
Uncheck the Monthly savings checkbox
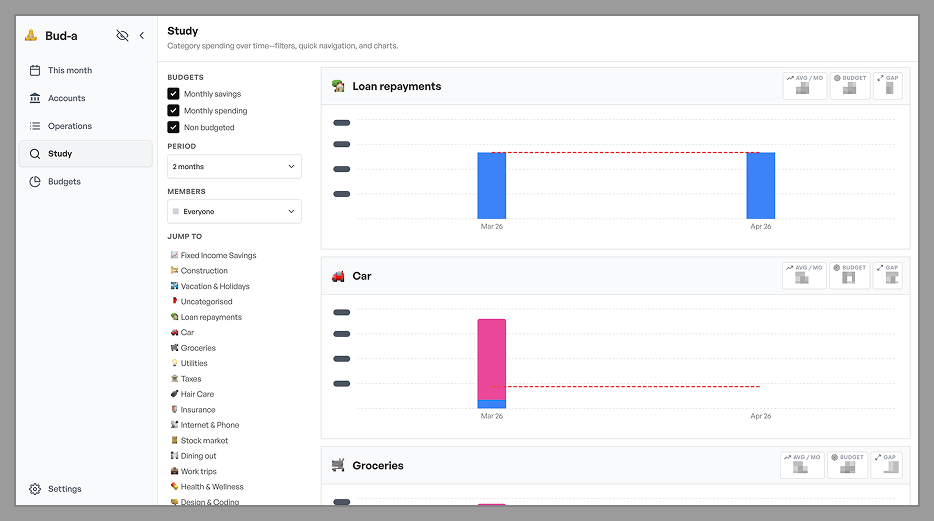pos(173,94)
